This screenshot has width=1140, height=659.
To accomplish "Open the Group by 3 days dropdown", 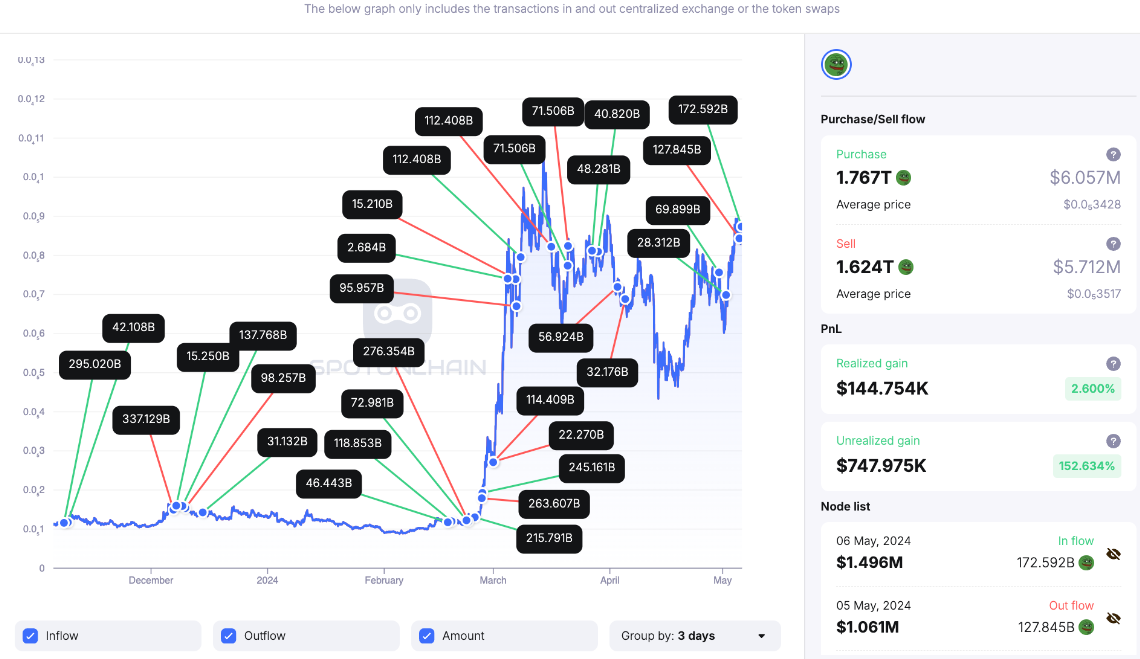I will pos(694,636).
